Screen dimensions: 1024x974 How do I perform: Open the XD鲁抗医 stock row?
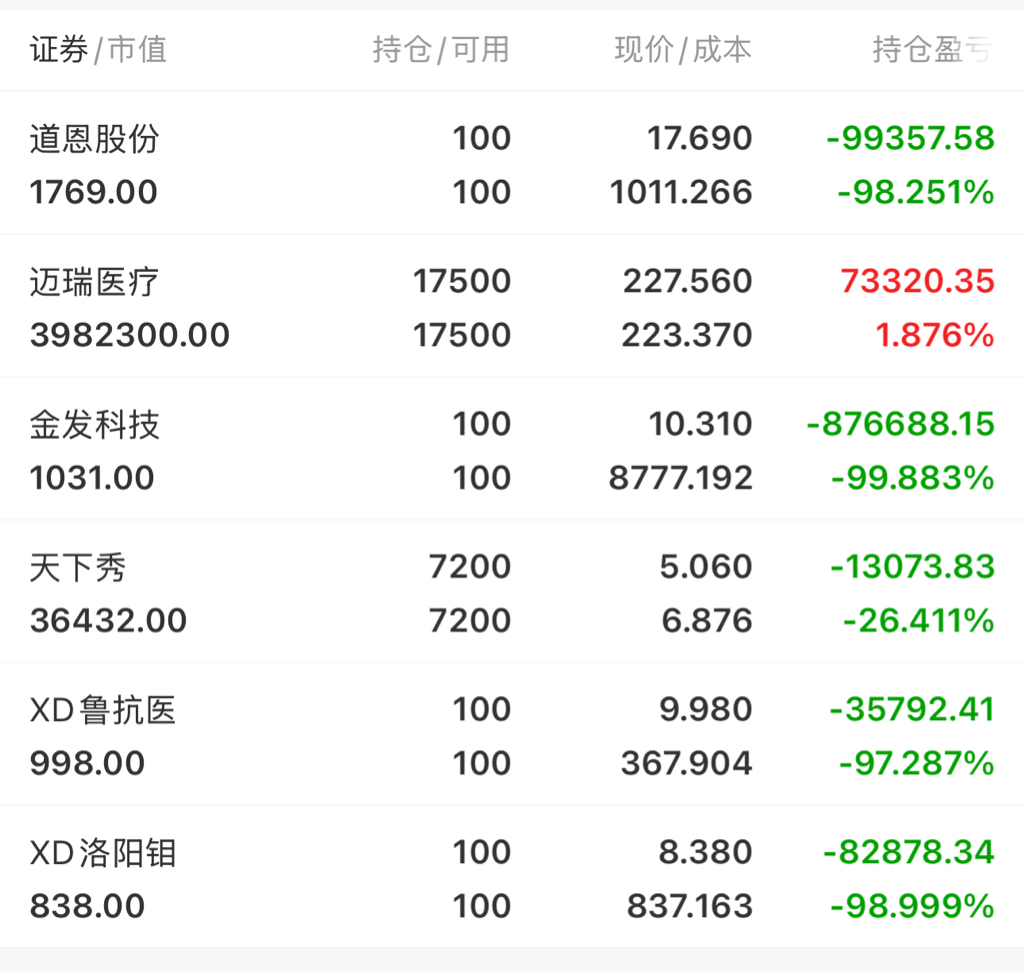(x=512, y=734)
